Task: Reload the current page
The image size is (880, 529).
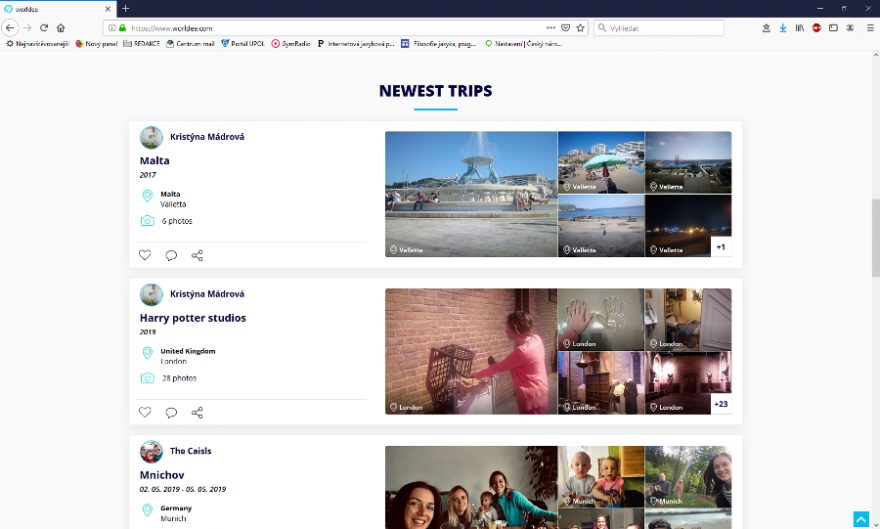Action: pyautogui.click(x=44, y=28)
